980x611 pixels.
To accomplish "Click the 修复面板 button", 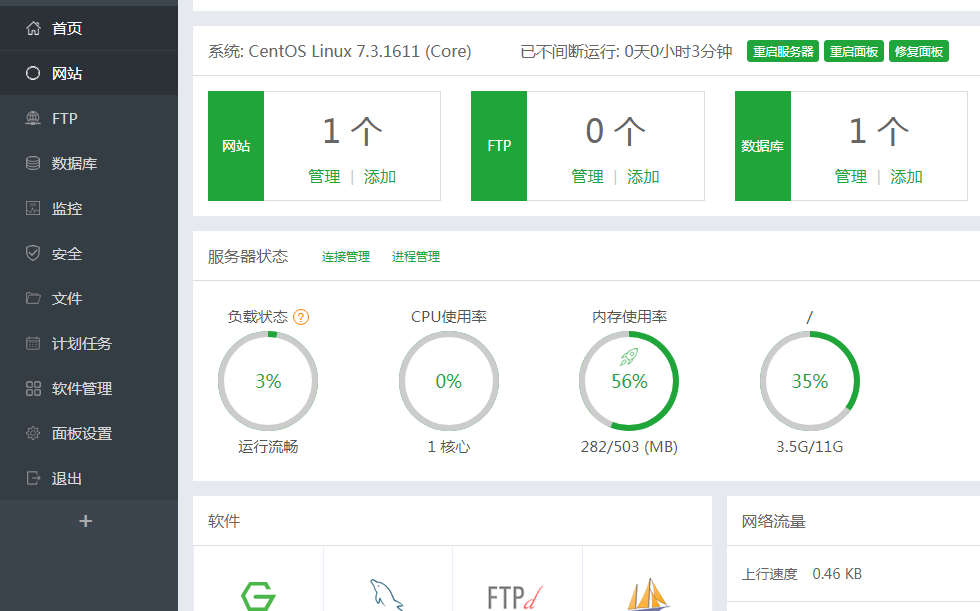I will (919, 51).
